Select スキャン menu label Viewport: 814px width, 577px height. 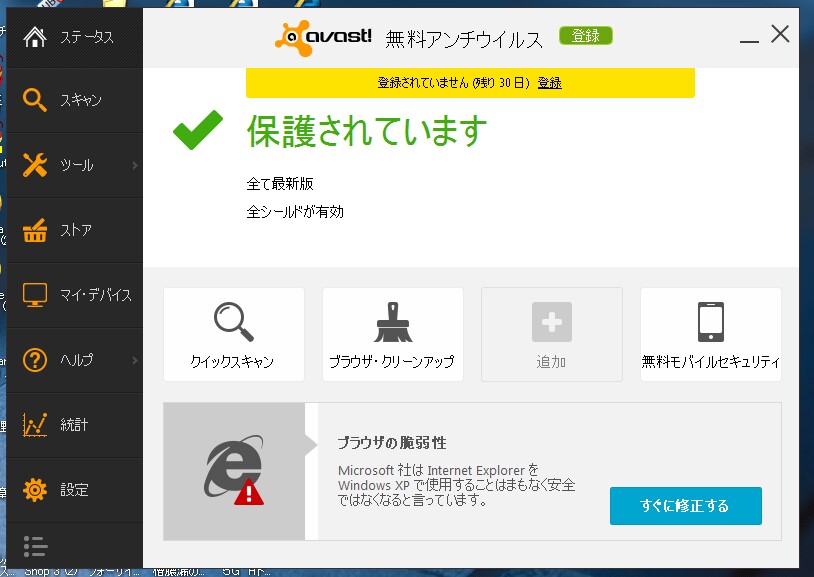[81, 100]
